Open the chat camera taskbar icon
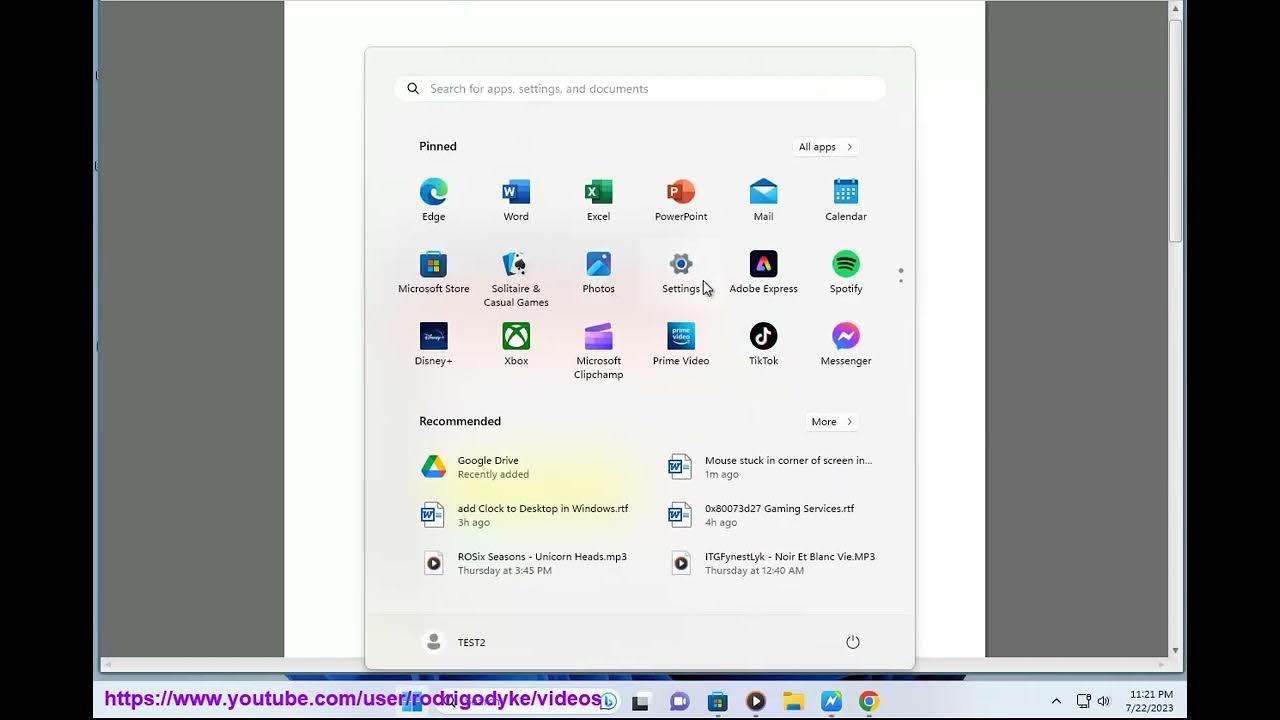The image size is (1280, 720). pos(679,702)
